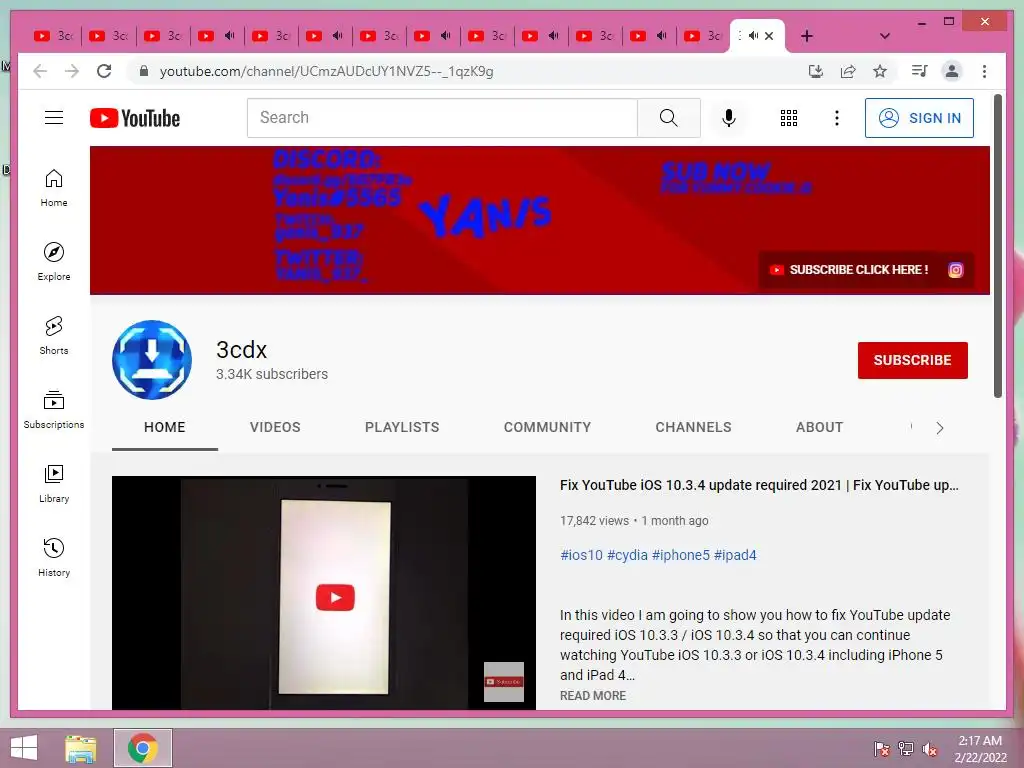Click the #cydia hashtag
This screenshot has width=1024, height=768.
[627, 555]
